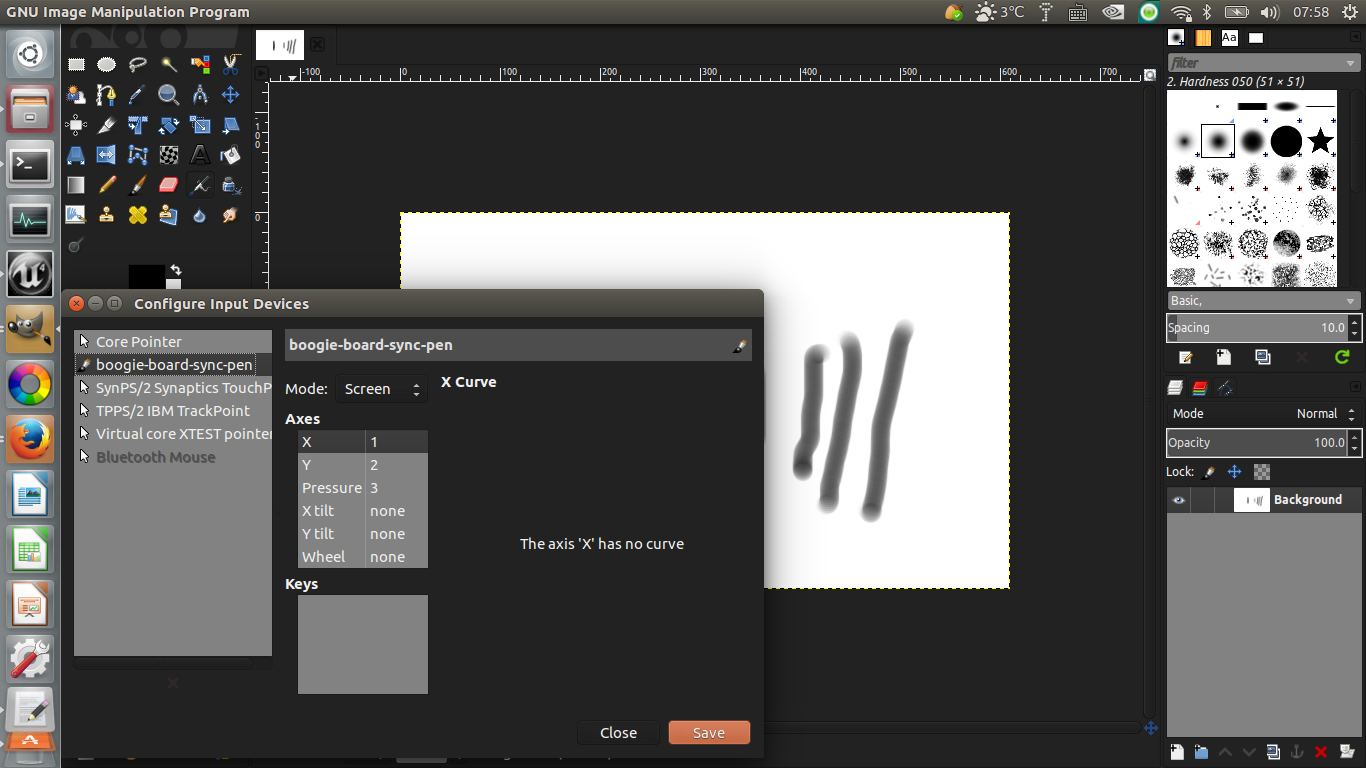1366x768 pixels.
Task: Select the Heal bandage tool
Action: (138, 215)
